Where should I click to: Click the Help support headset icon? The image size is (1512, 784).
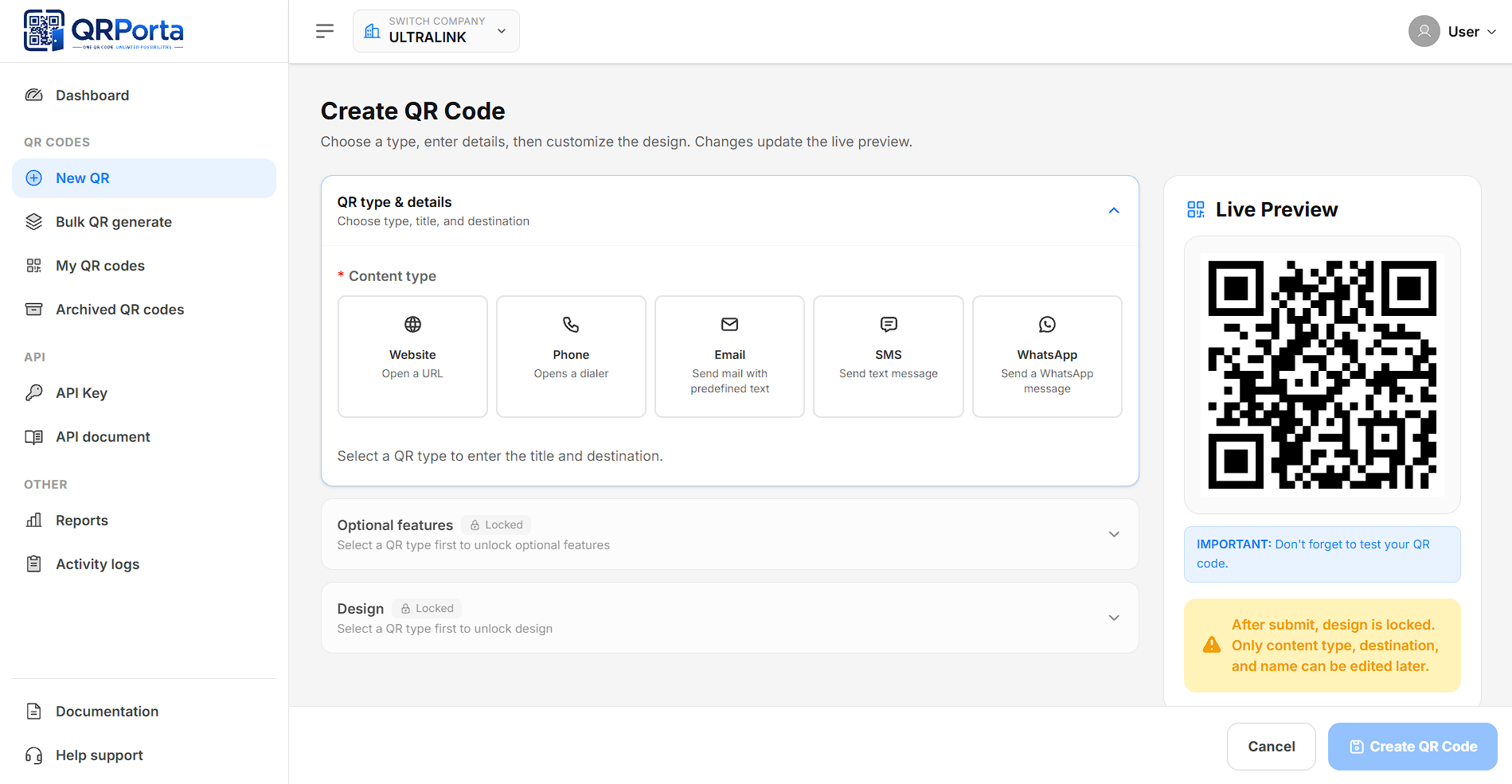pos(33,755)
